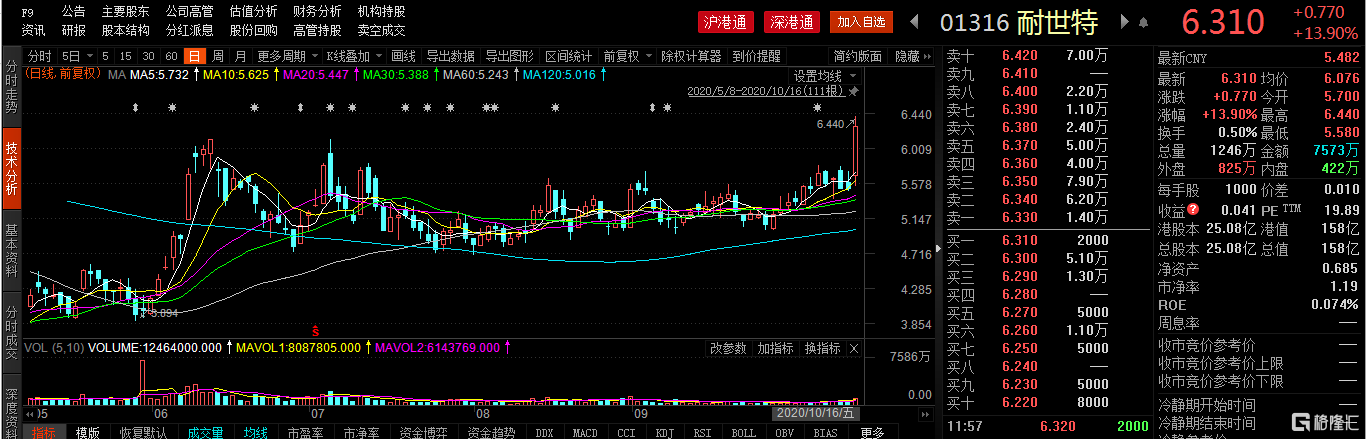Click the MA60 up-arrow marker
The height and width of the screenshot is (439, 1366).
(516, 74)
